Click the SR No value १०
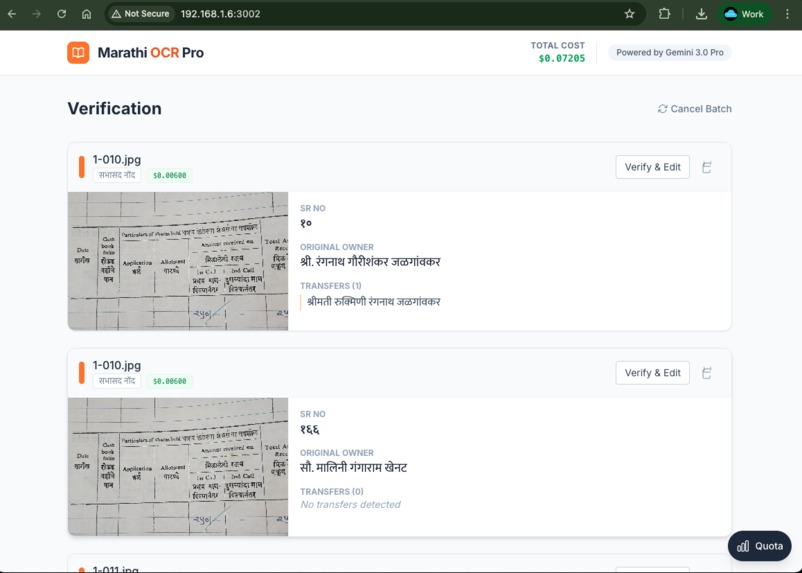Viewport: 802px width, 573px height. coord(306,223)
